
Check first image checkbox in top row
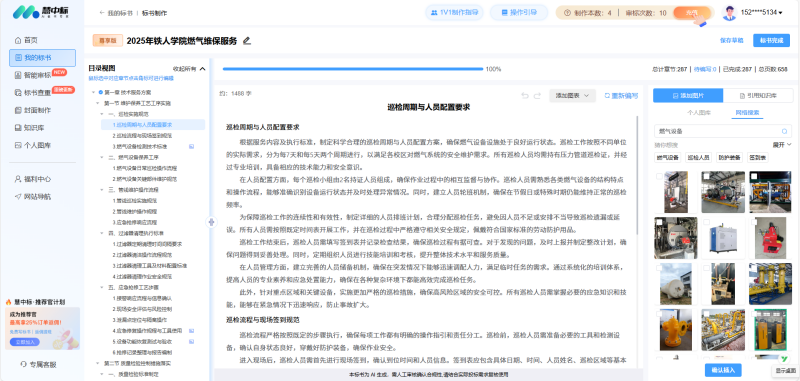click(659, 176)
